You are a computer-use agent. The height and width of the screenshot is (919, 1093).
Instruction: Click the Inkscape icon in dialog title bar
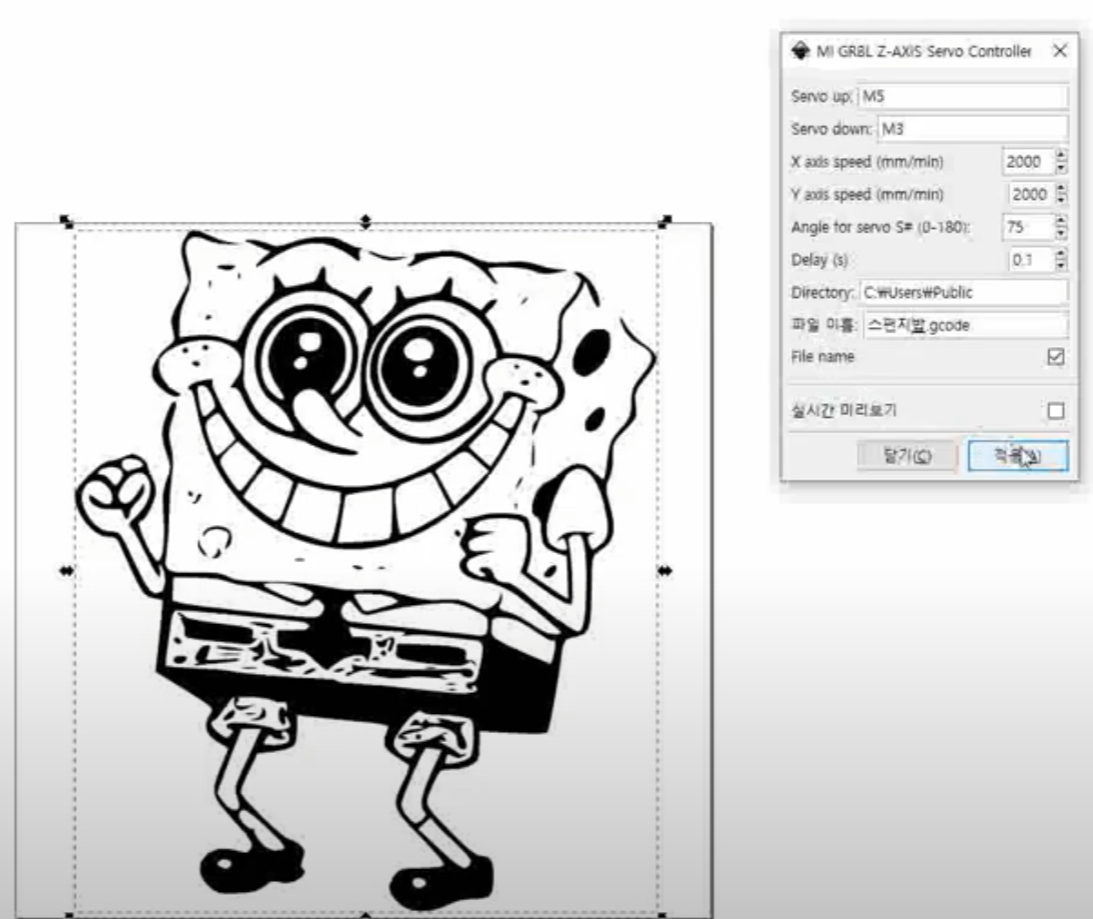coord(800,51)
